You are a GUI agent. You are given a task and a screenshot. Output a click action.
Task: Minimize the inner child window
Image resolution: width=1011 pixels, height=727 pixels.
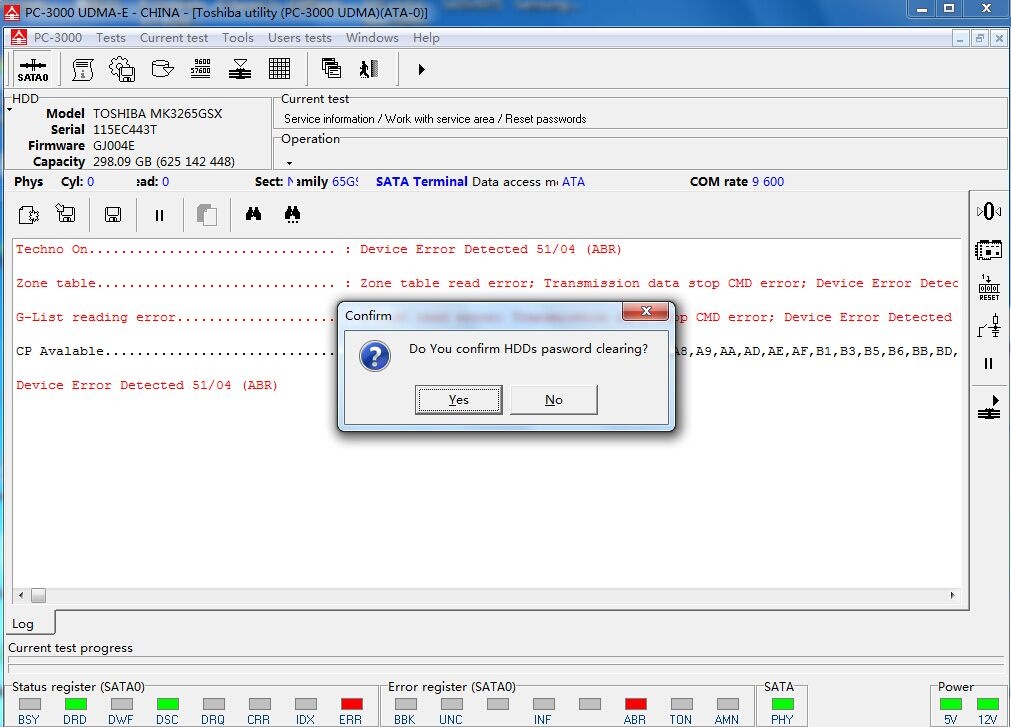tap(960, 39)
